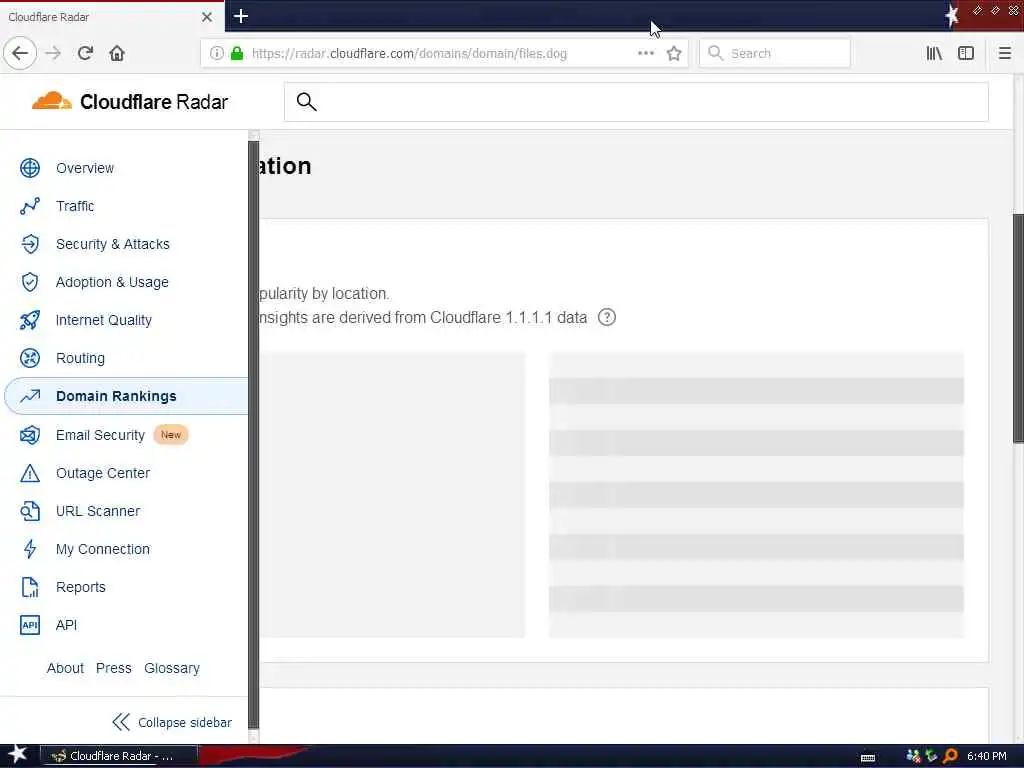The width and height of the screenshot is (1024, 768).
Task: Open page actions three-dots menu
Action: pos(646,54)
